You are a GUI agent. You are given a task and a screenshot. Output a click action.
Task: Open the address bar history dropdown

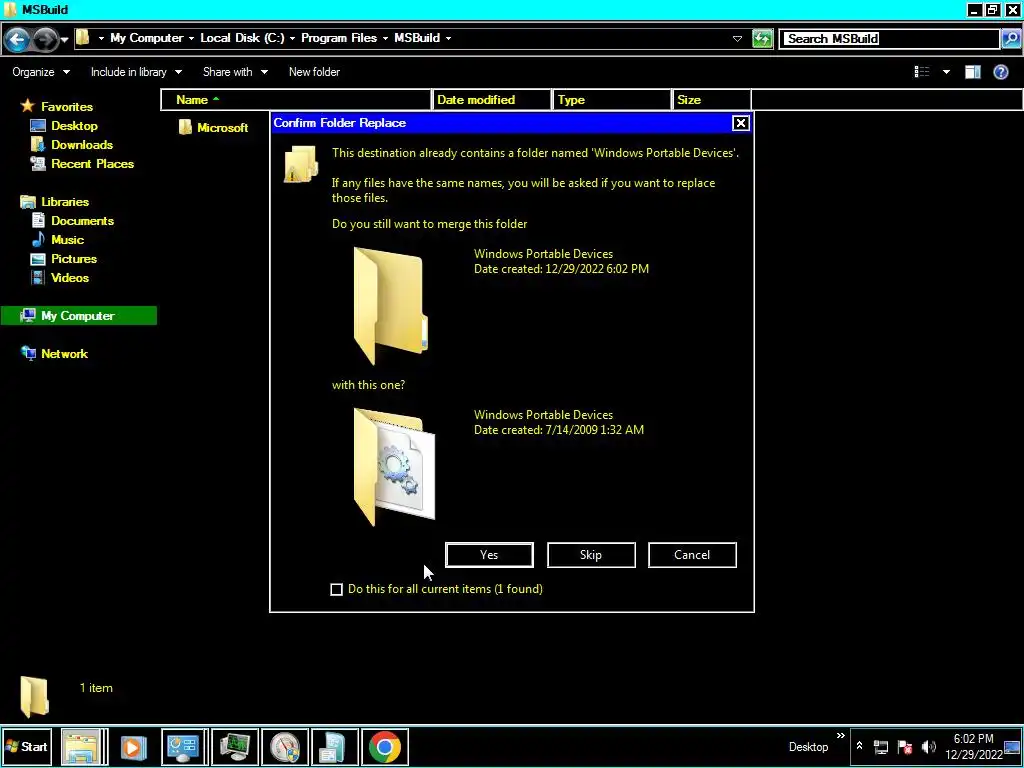[737, 39]
